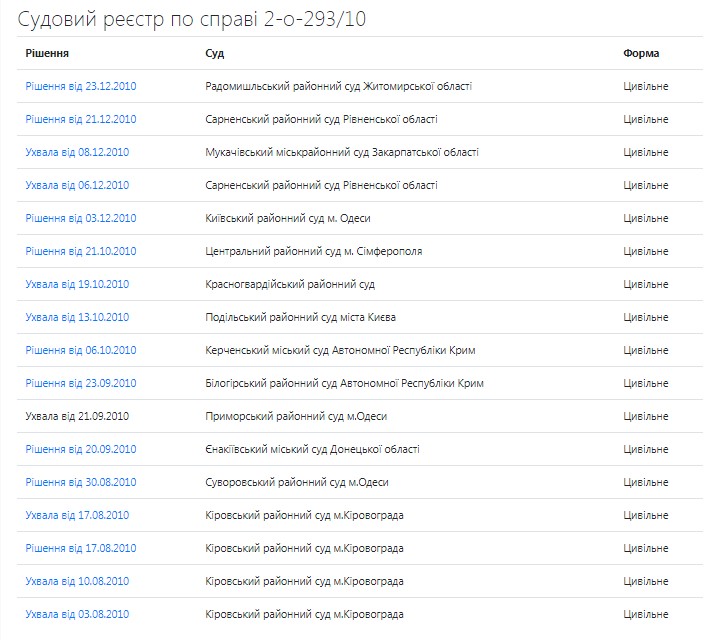Screen dimensions: 712x640
Task: Click the Ухвала від 08.12.2010 link
Action: click(x=77, y=152)
